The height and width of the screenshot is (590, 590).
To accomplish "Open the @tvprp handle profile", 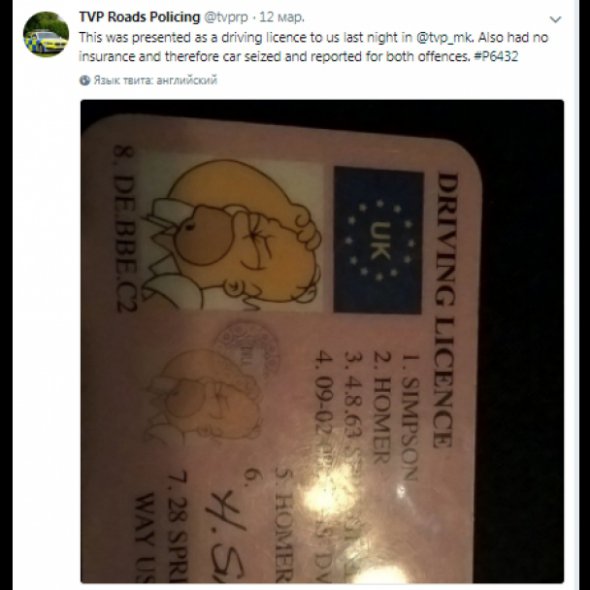I will [x=226, y=17].
